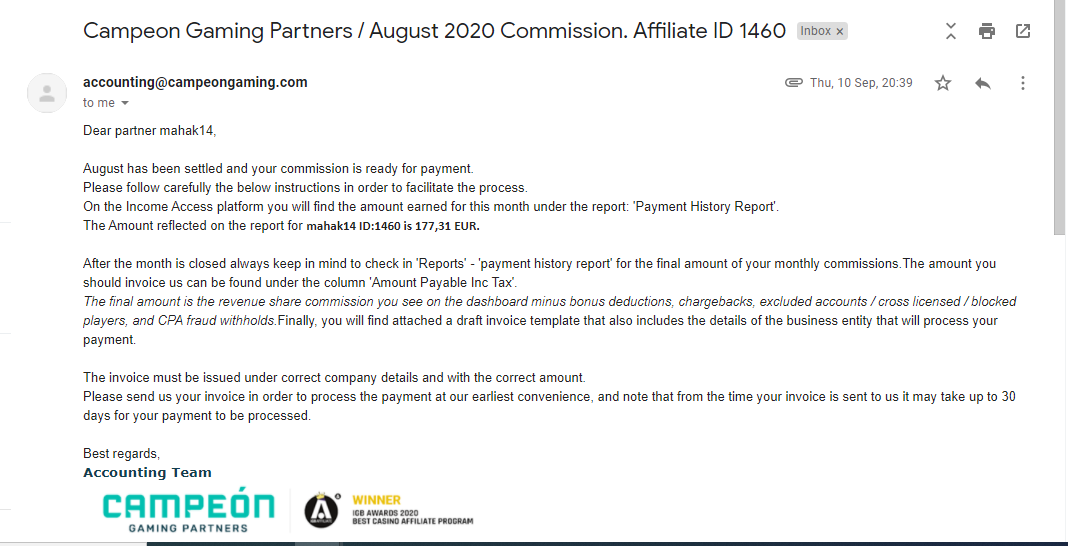Click the Campeón Gaming Partners logo
The image size is (1068, 546).
tap(189, 511)
